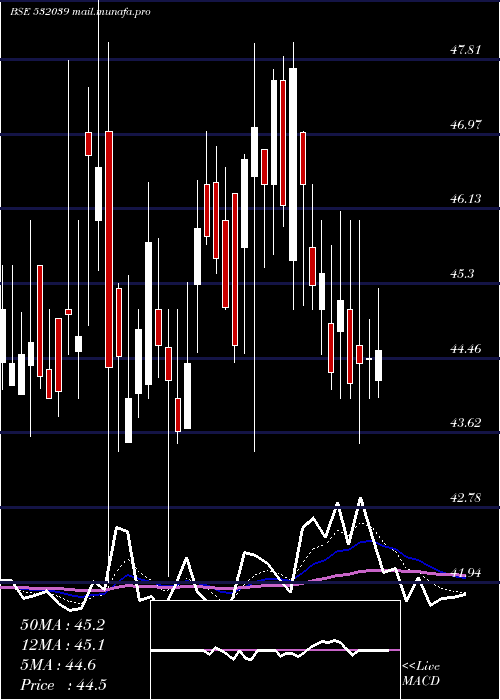
Task: Click the 42.78 price axis label
Action: (x=466, y=498)
